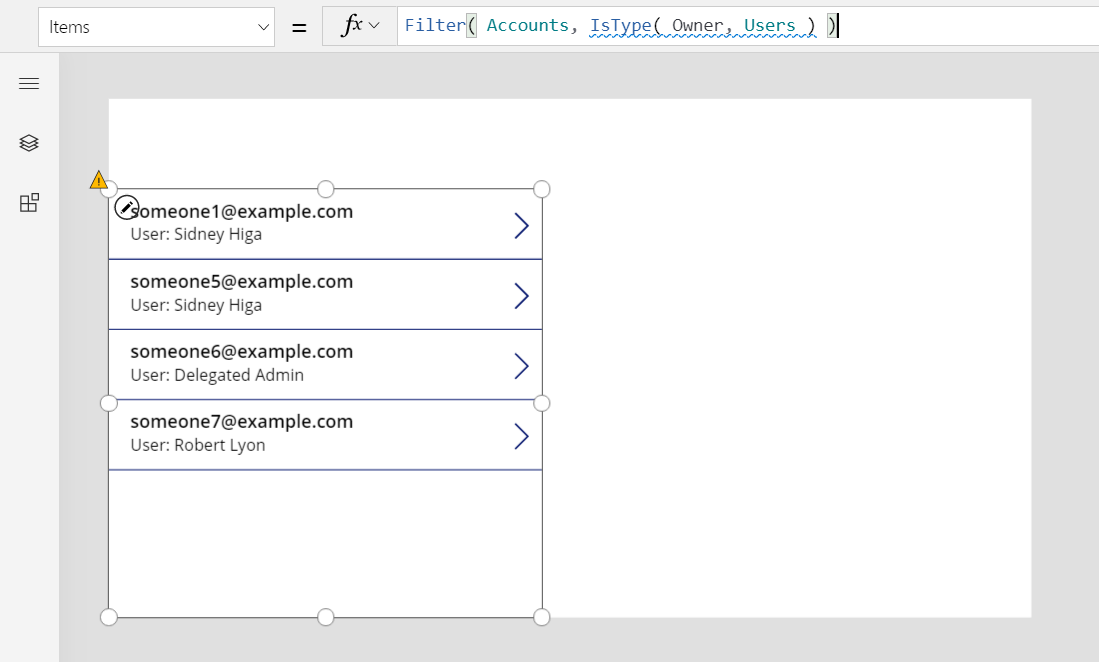Click the bottom-right resize handle of gallery
The height and width of the screenshot is (662, 1099).
point(542,617)
